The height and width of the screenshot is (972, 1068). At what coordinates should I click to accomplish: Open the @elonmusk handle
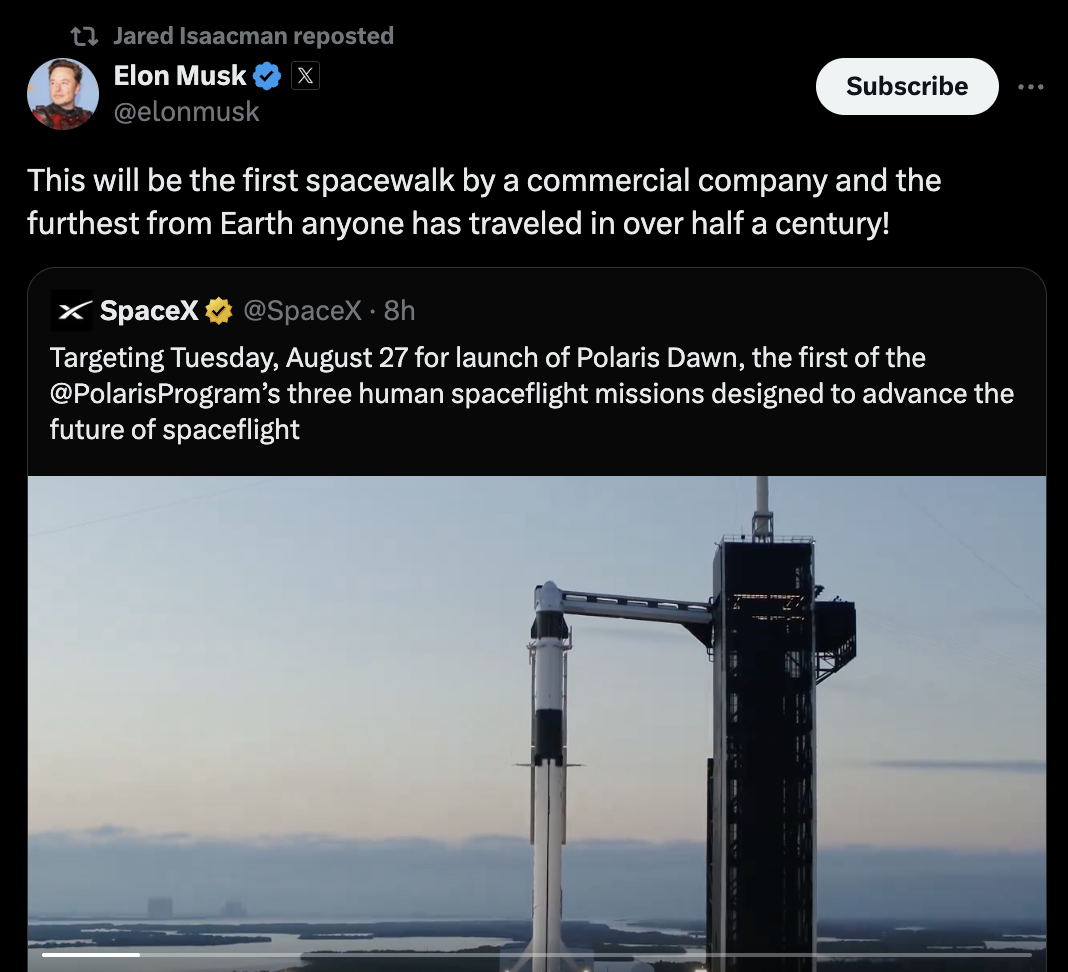[x=187, y=111]
